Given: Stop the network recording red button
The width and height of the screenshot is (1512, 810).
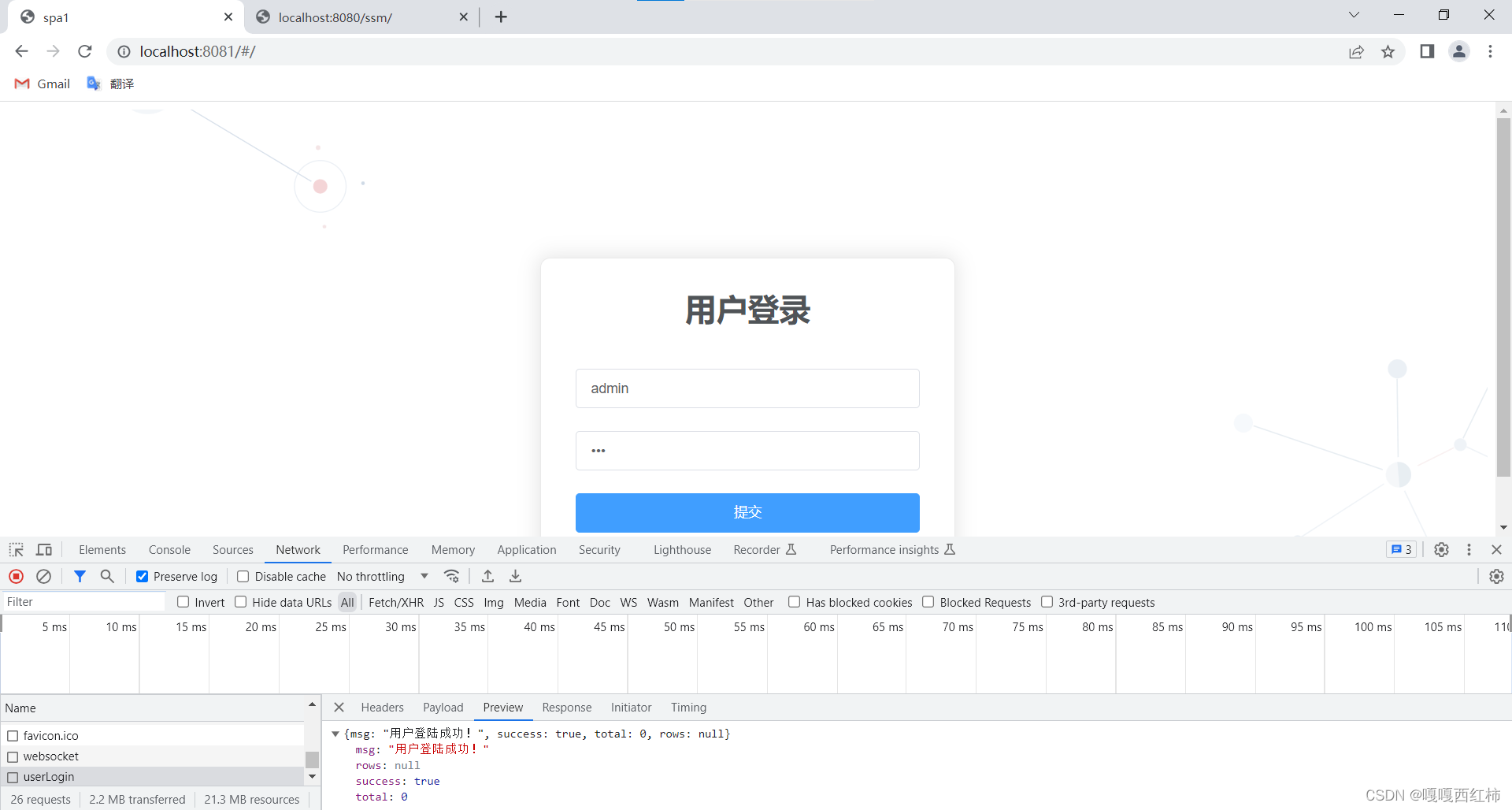Looking at the screenshot, I should click(16, 576).
